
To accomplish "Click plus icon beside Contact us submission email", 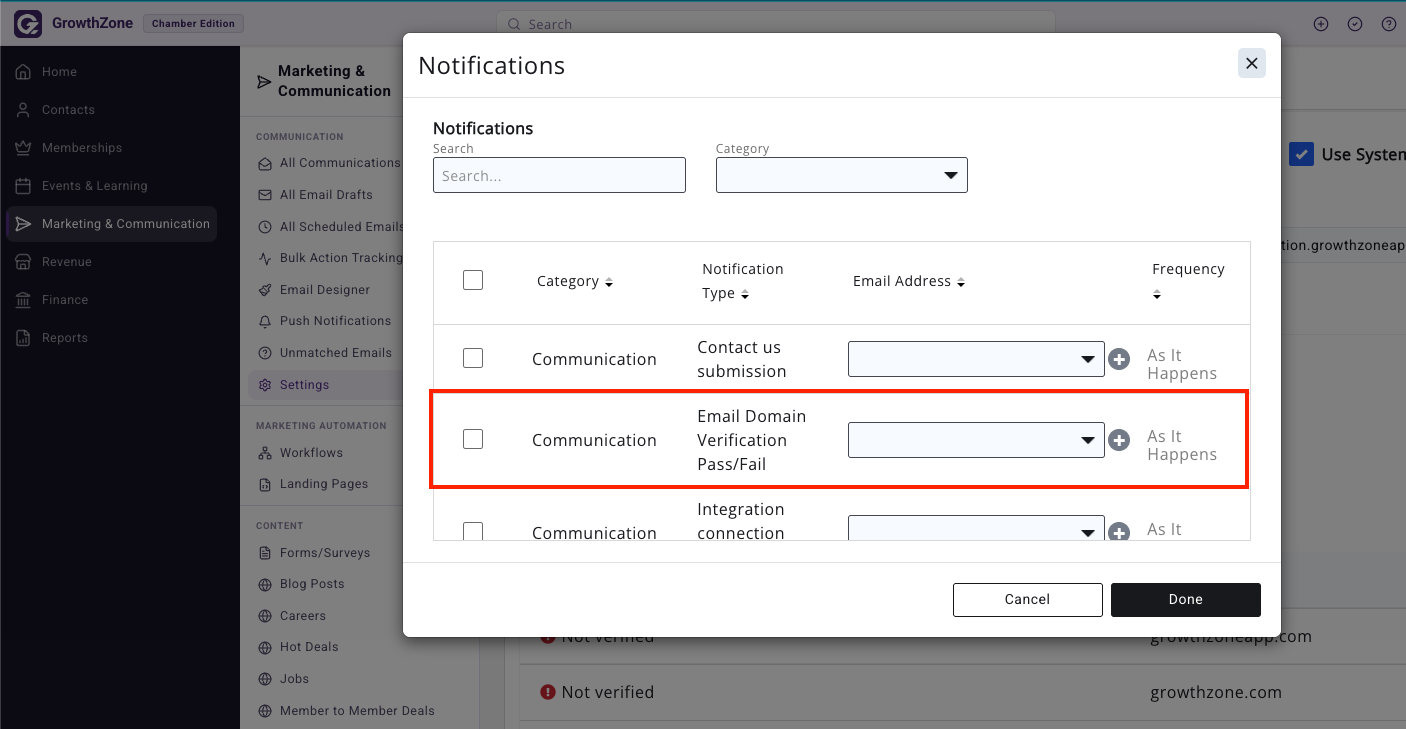I will click(1119, 359).
